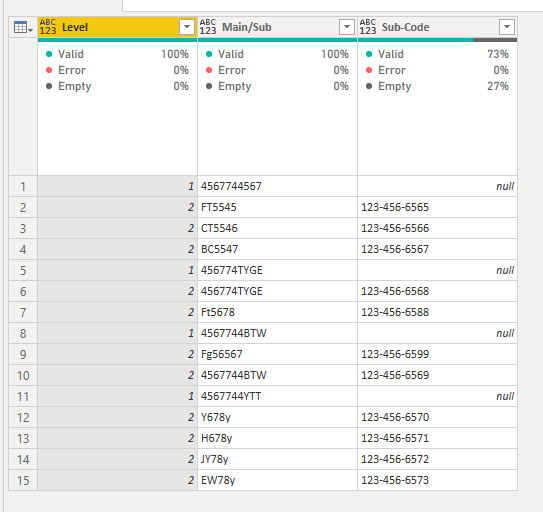
Task: Select row number 15 header
Action: coord(23,480)
